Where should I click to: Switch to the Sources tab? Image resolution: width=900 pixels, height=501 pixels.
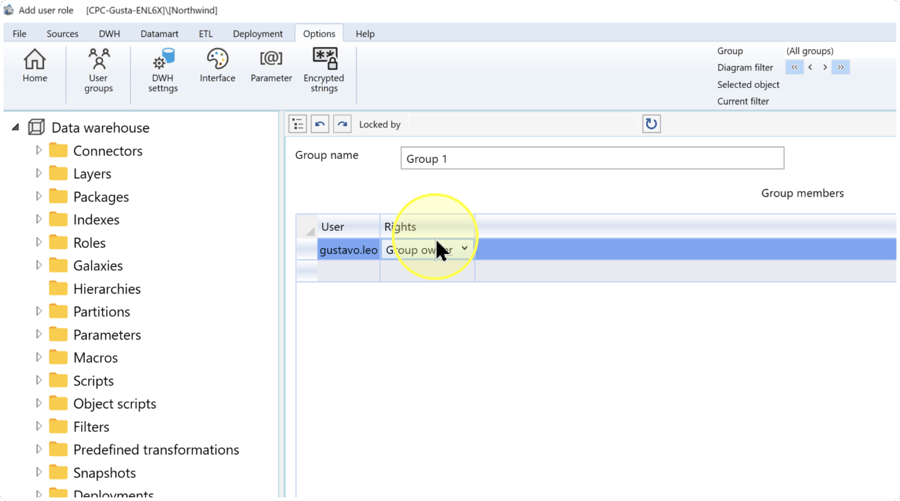point(63,34)
